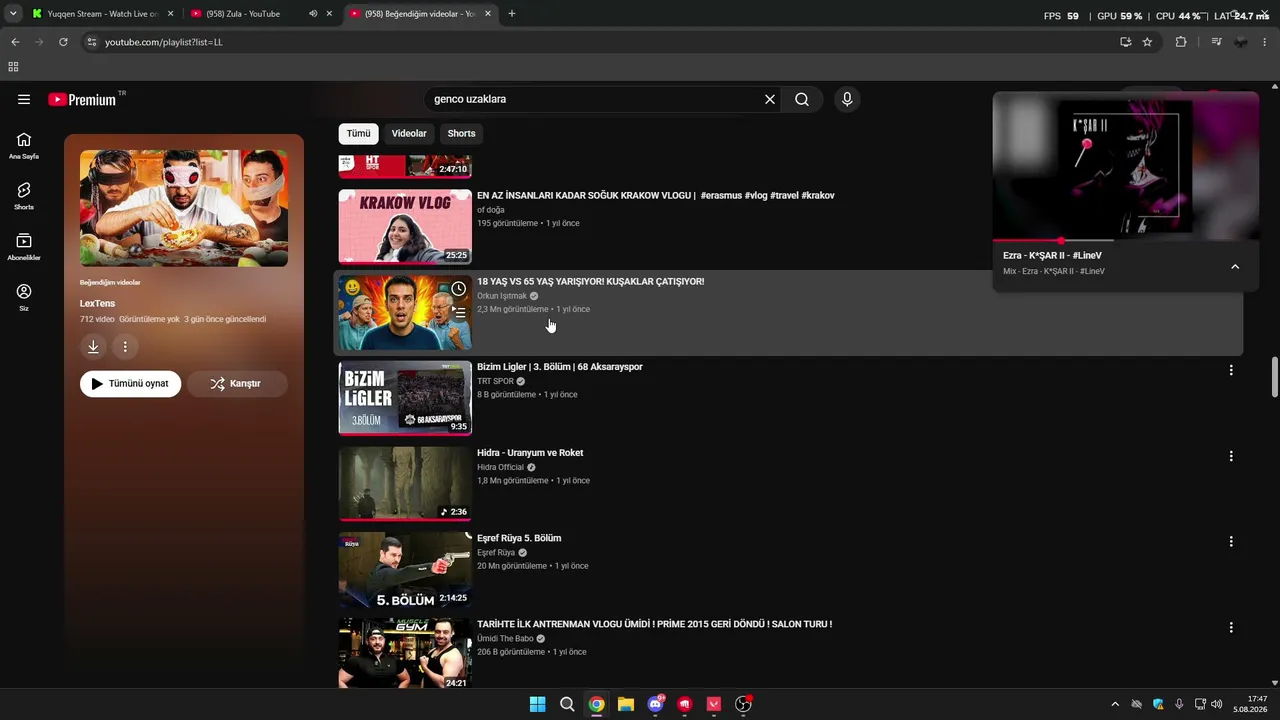
Task: Click the Tümünü oynat button
Action: coord(131,383)
